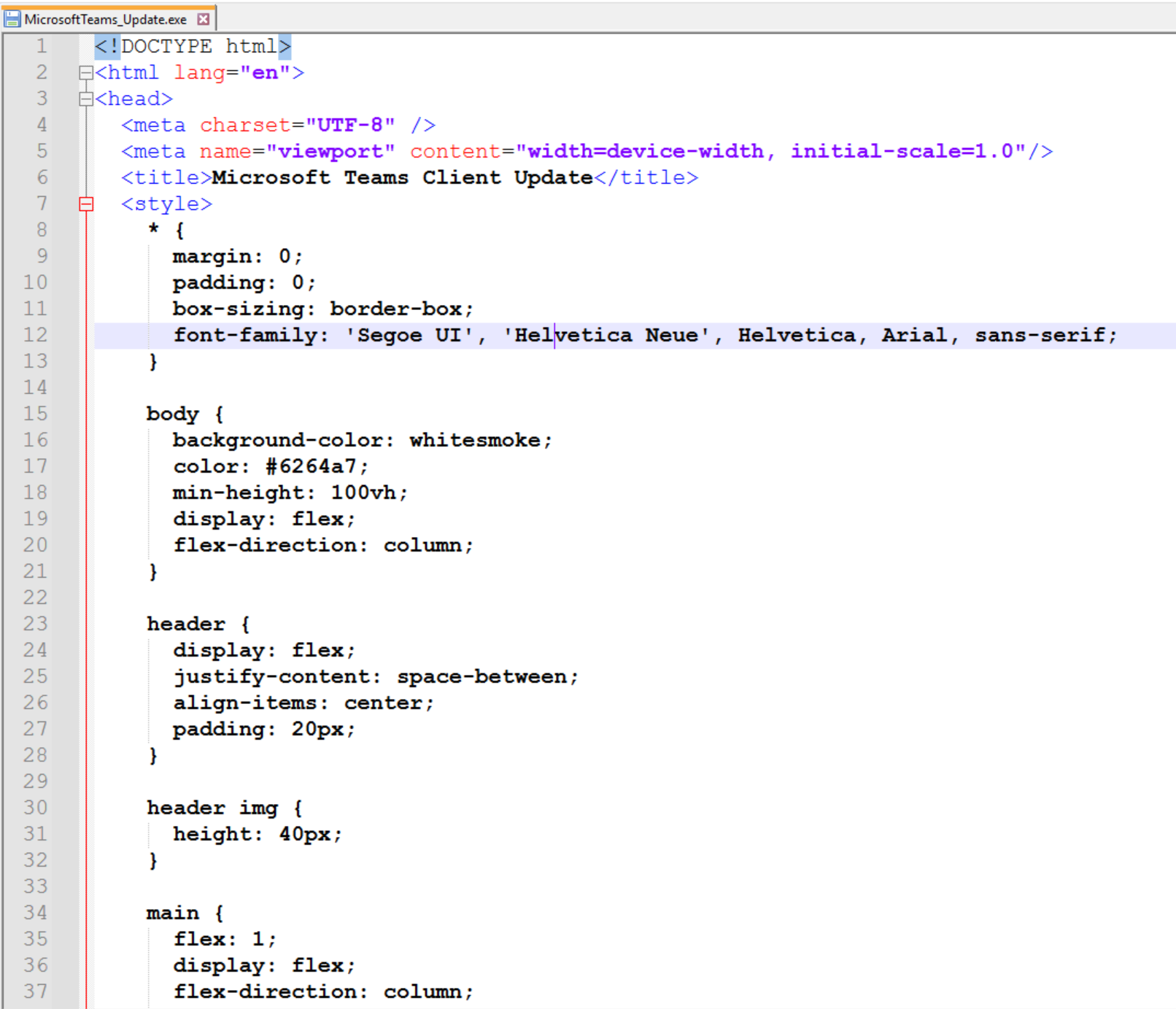Click 'flex-direction: column;' on line 20

click(323, 545)
